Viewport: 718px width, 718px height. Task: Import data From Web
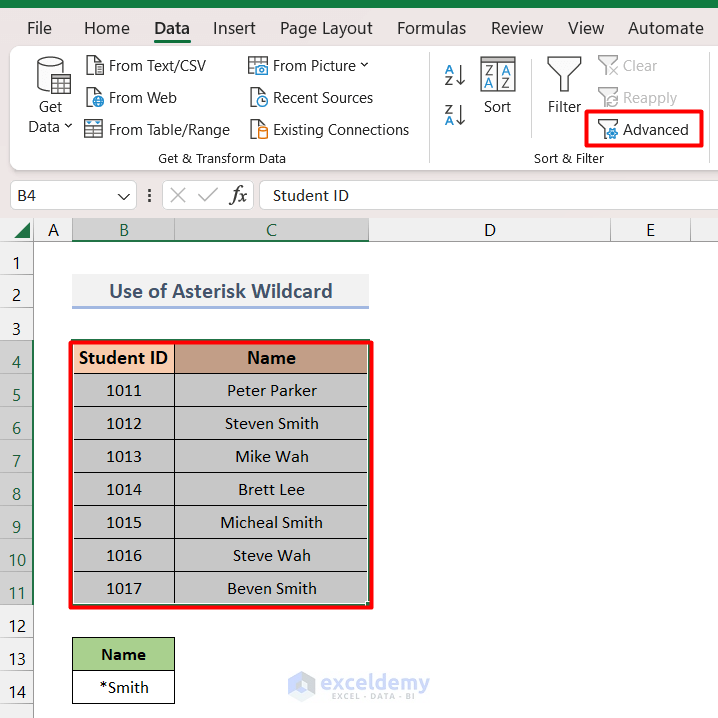(131, 98)
